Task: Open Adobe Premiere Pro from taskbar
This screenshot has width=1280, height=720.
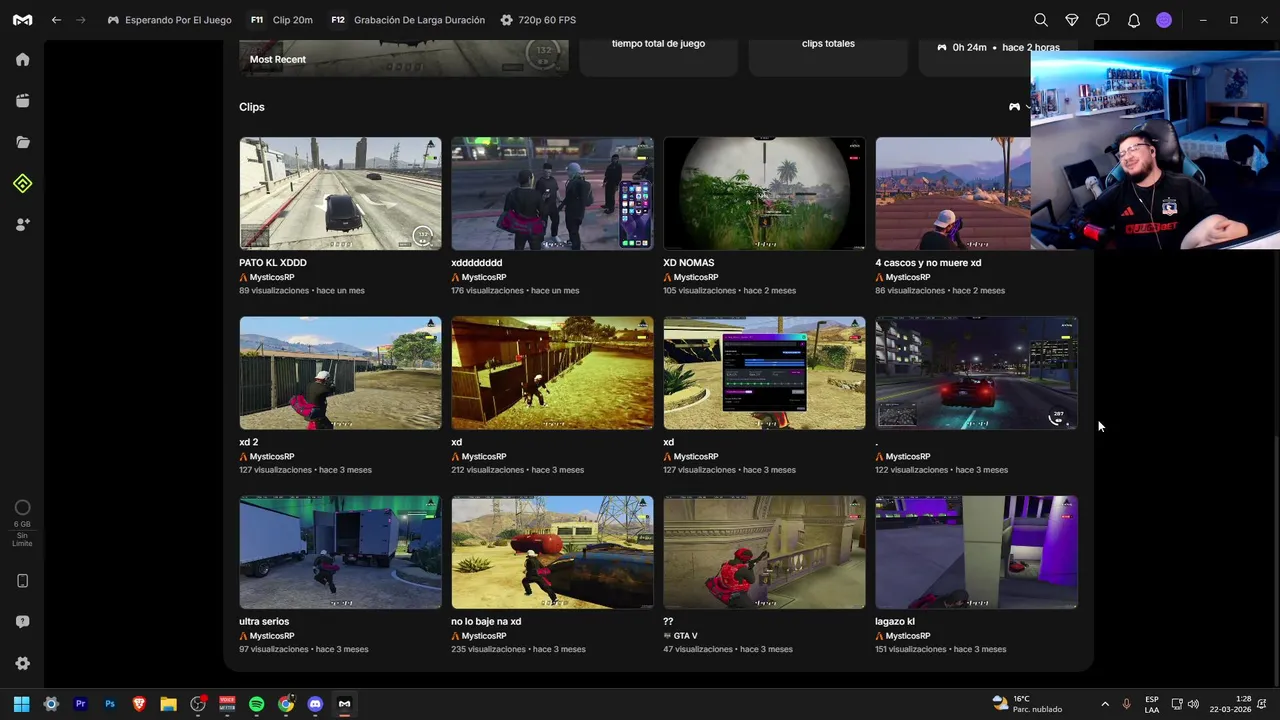Action: click(80, 704)
